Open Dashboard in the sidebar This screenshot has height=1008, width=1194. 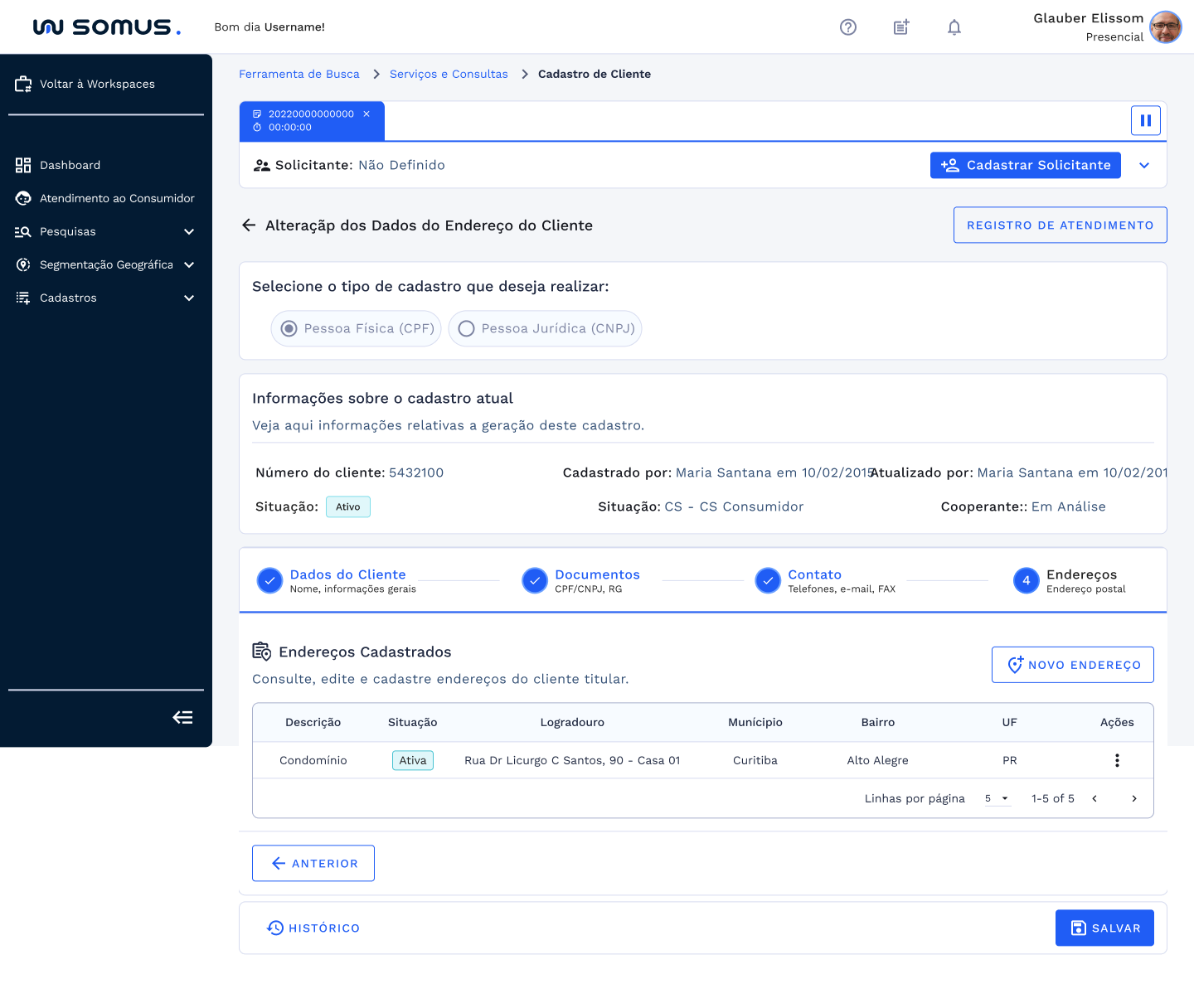70,166
